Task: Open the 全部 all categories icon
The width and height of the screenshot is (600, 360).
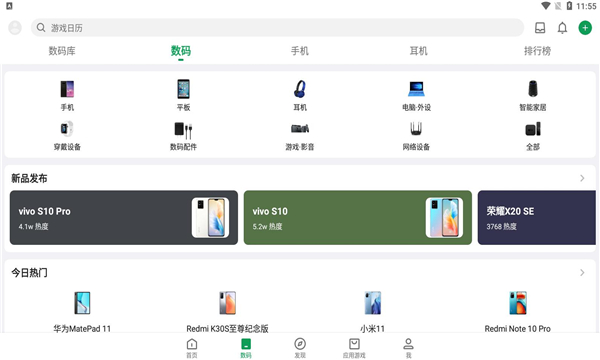Action: (x=533, y=129)
